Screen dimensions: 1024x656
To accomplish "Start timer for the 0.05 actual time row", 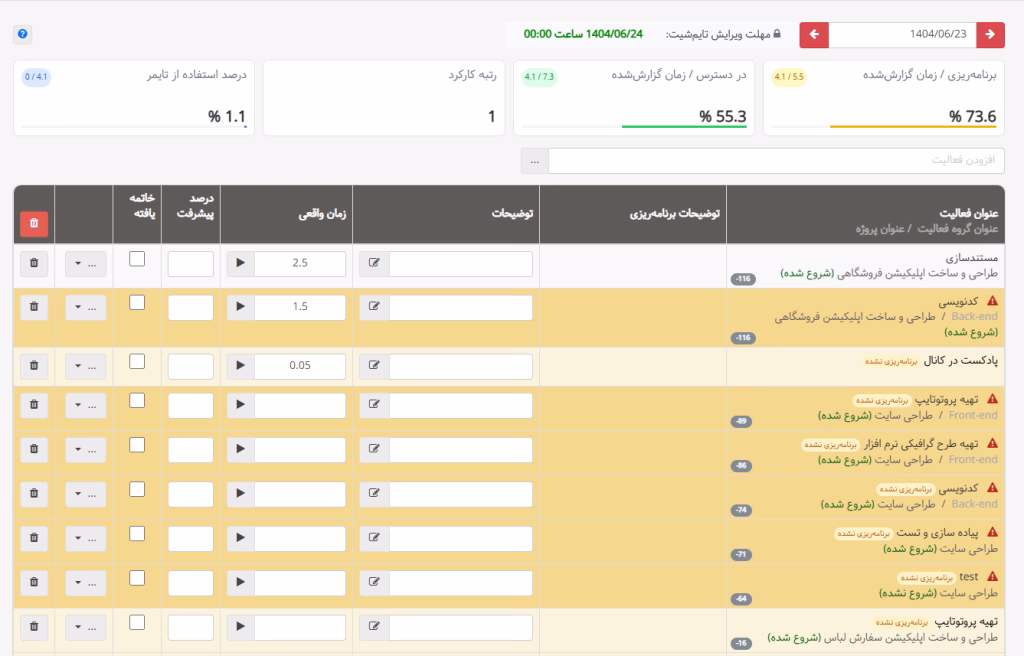I will [239, 366].
